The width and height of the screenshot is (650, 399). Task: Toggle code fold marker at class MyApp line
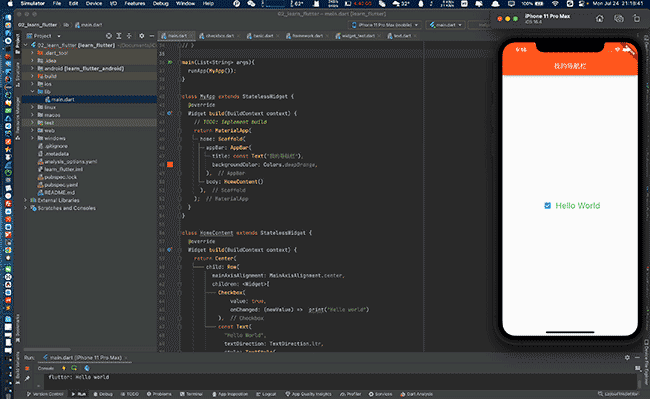coord(180,97)
